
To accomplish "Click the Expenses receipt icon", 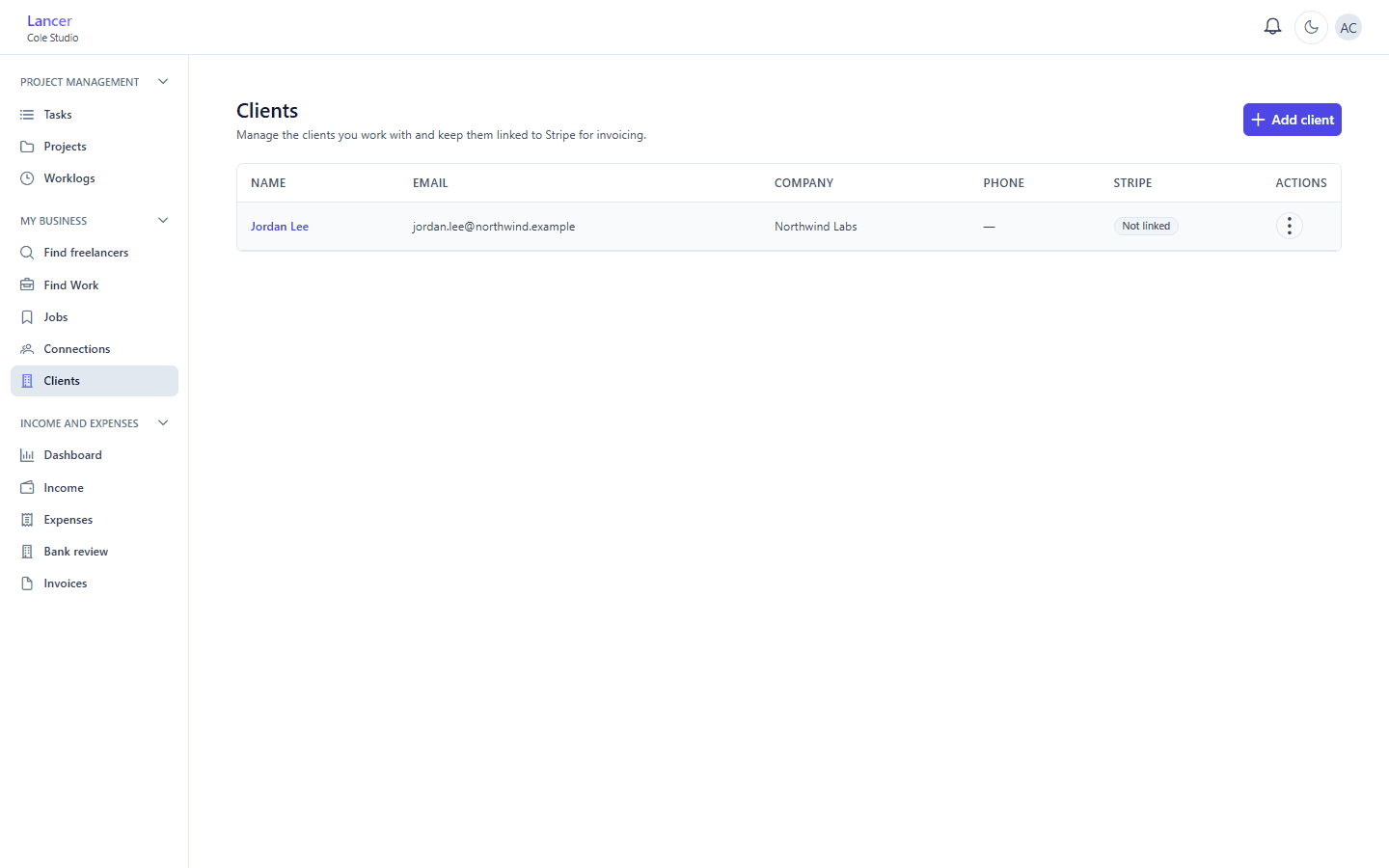I will [27, 520].
